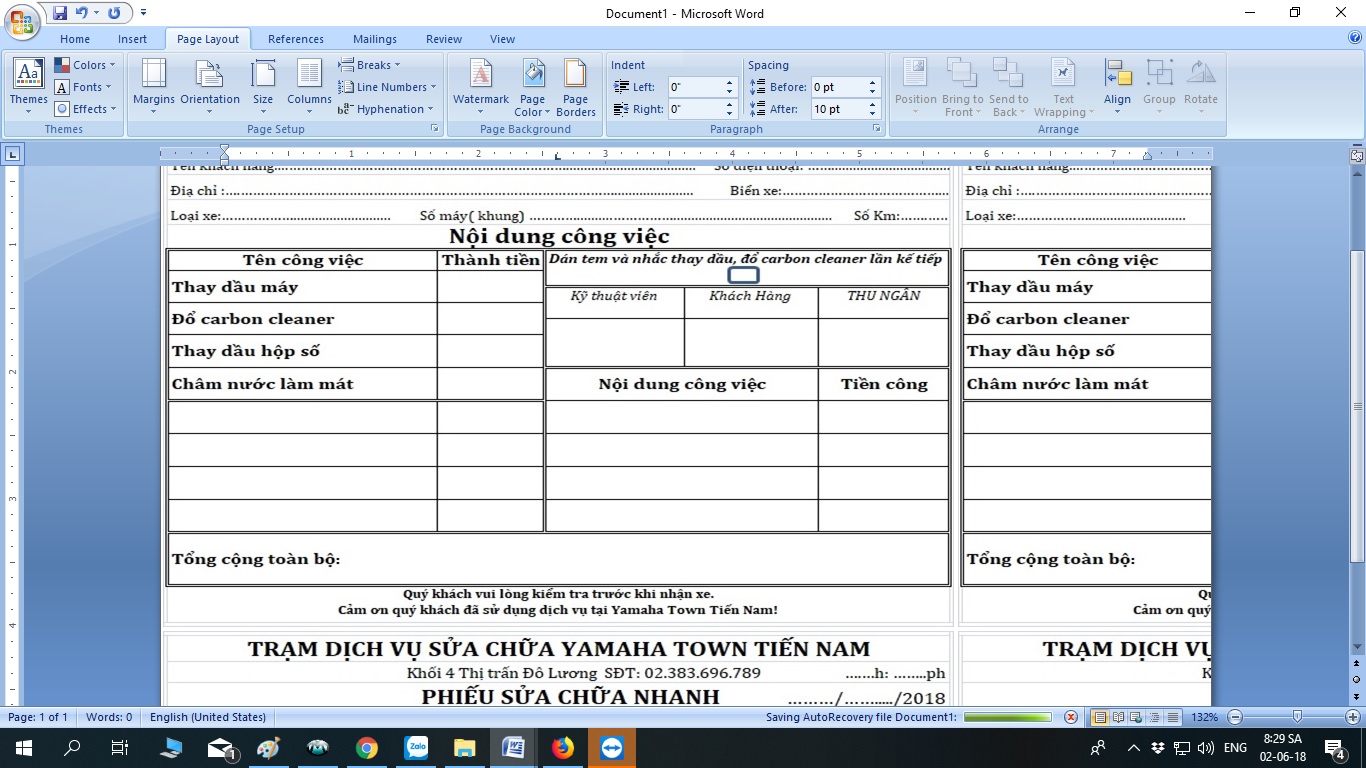Viewport: 1366px width, 768px height.
Task: Open the Watermark gallery
Action: [x=481, y=84]
